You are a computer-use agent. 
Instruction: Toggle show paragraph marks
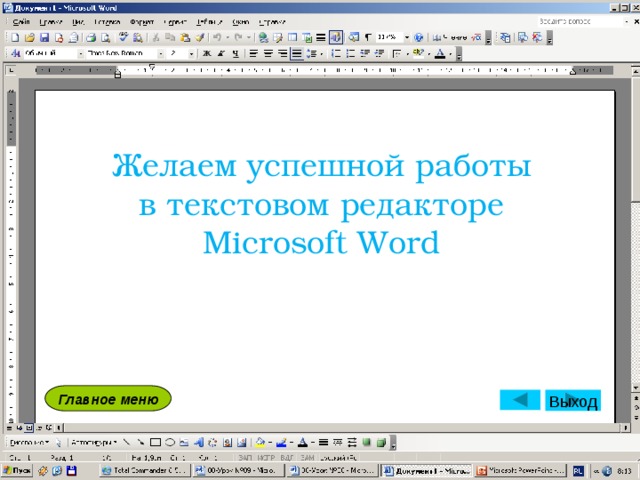tap(367, 38)
